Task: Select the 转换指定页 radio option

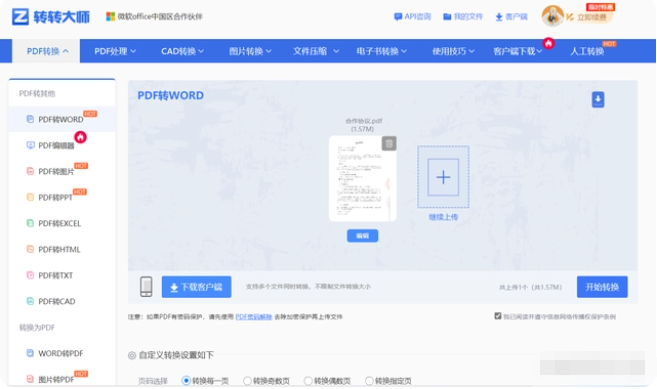Action: [369, 381]
